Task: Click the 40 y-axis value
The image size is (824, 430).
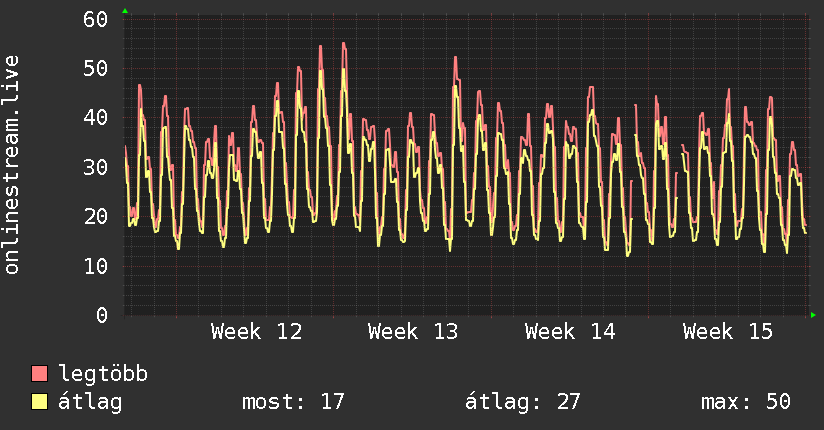Action: (95, 117)
